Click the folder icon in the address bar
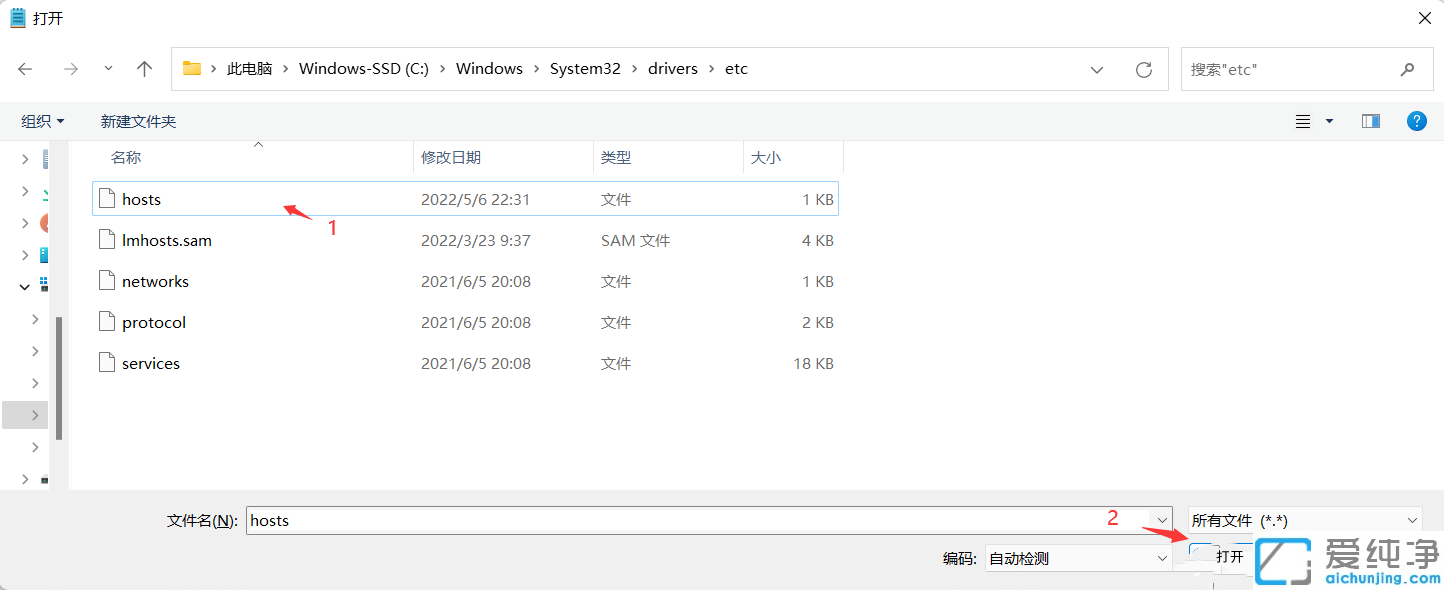Viewport: 1444px width, 590px height. 191,68
